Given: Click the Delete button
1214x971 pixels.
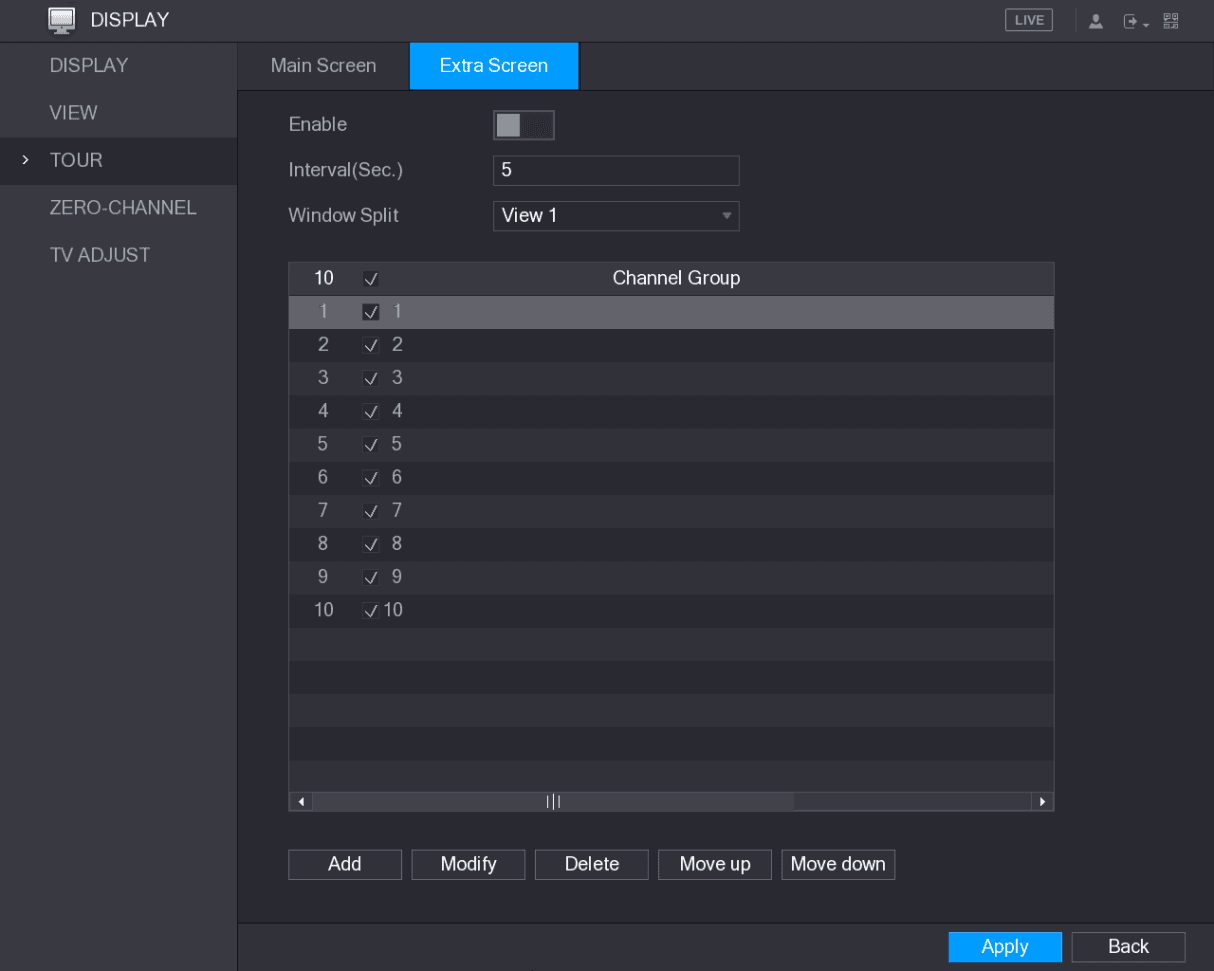Looking at the screenshot, I should tap(592, 864).
